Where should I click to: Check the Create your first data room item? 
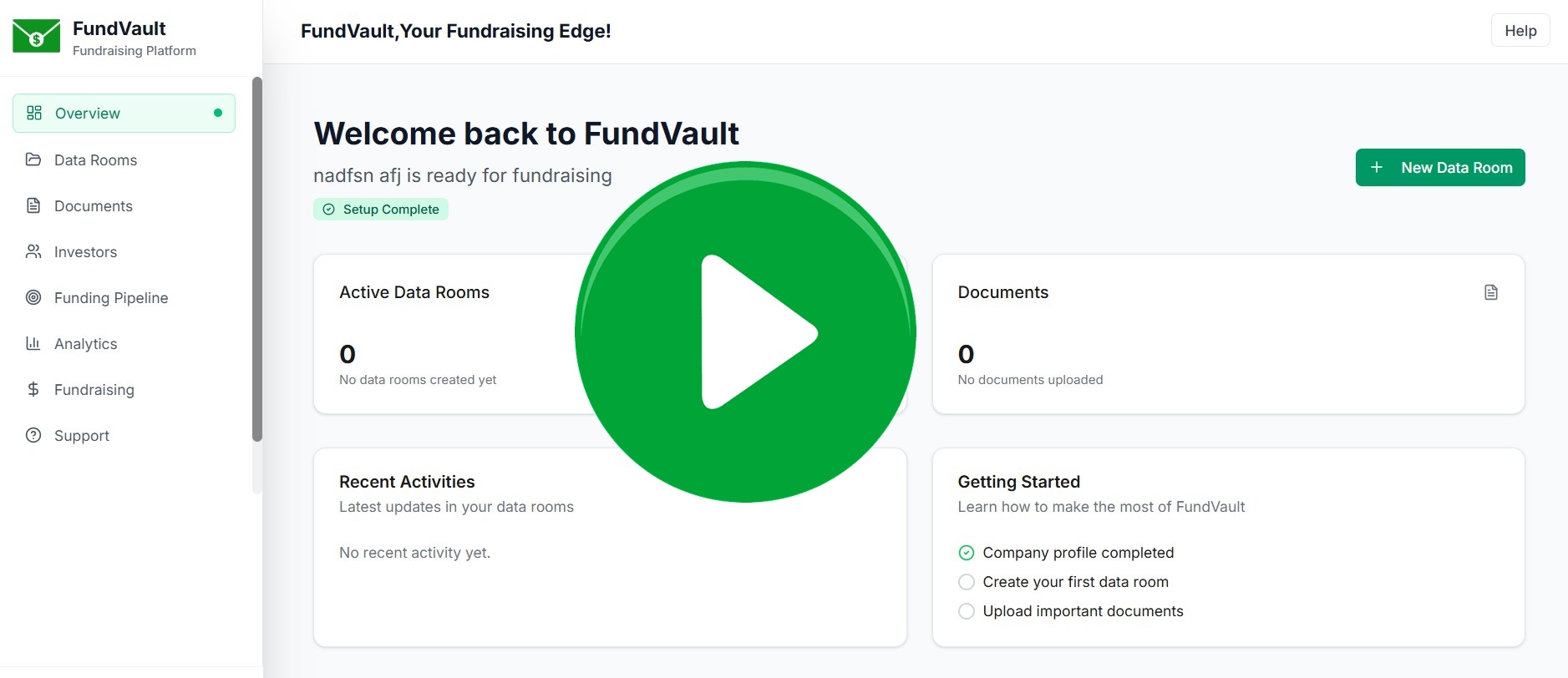(967, 581)
